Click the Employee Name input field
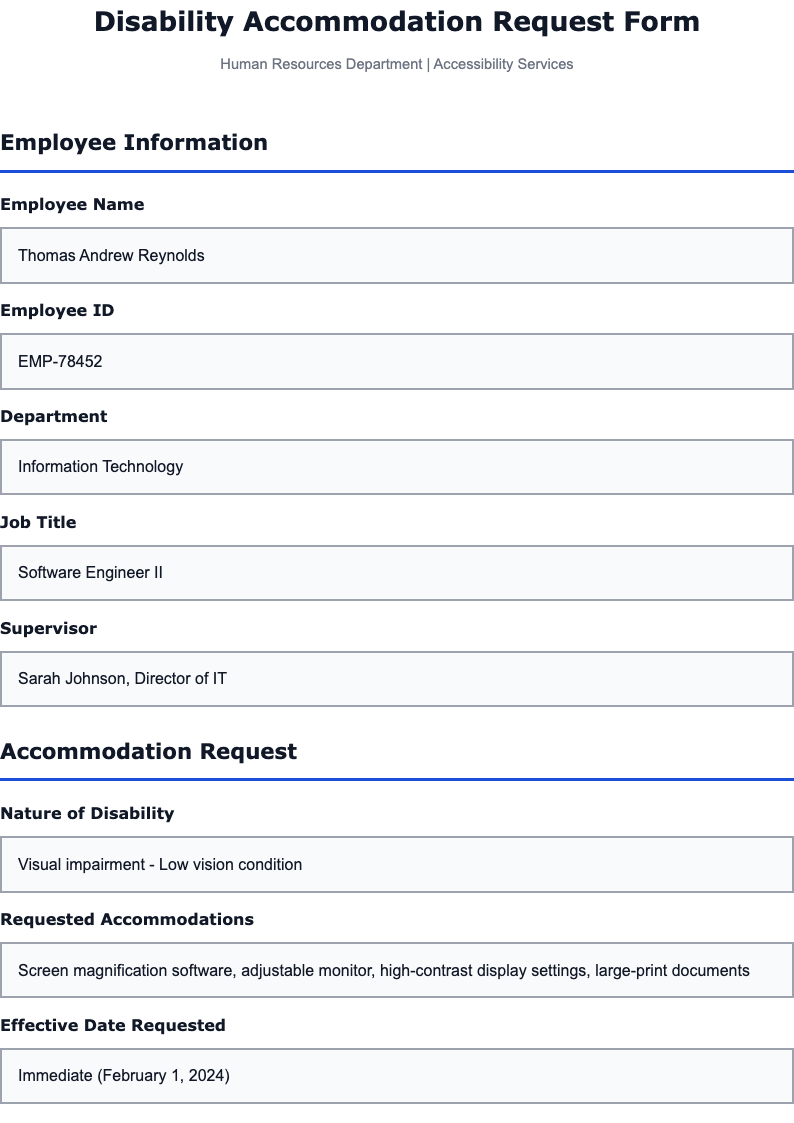Viewport: 794px width, 1123px height. coord(397,255)
